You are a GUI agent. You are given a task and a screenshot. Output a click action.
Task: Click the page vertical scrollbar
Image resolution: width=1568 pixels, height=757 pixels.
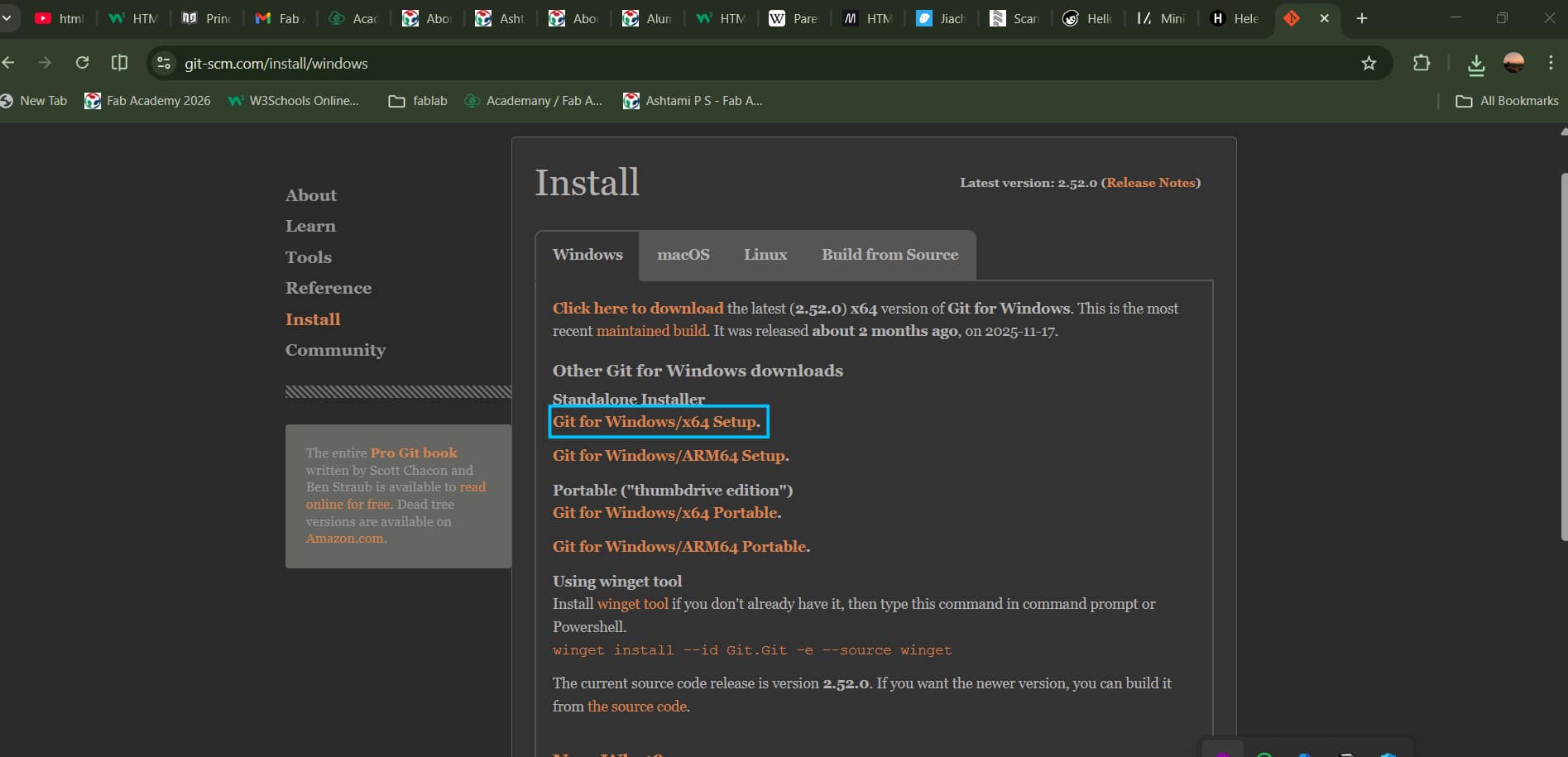click(x=1563, y=356)
